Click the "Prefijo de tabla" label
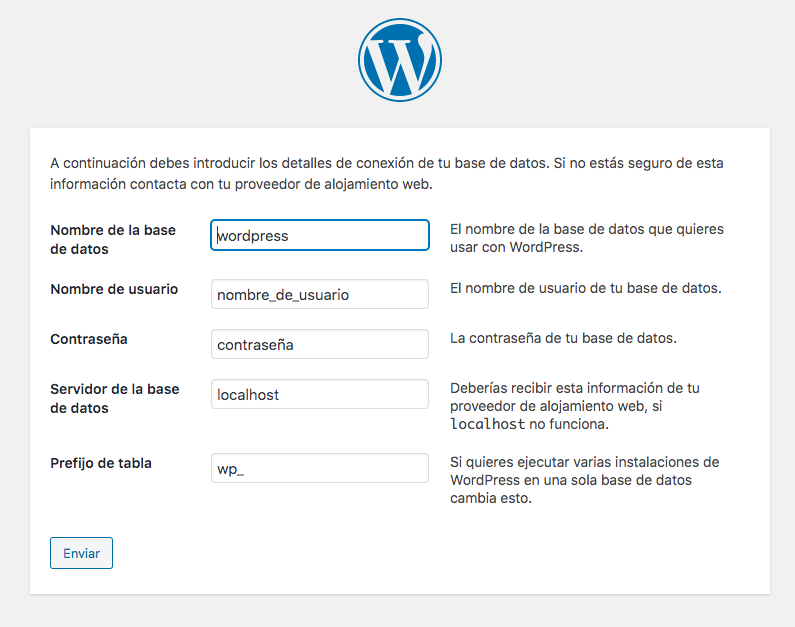The height and width of the screenshot is (627, 795). (x=101, y=463)
